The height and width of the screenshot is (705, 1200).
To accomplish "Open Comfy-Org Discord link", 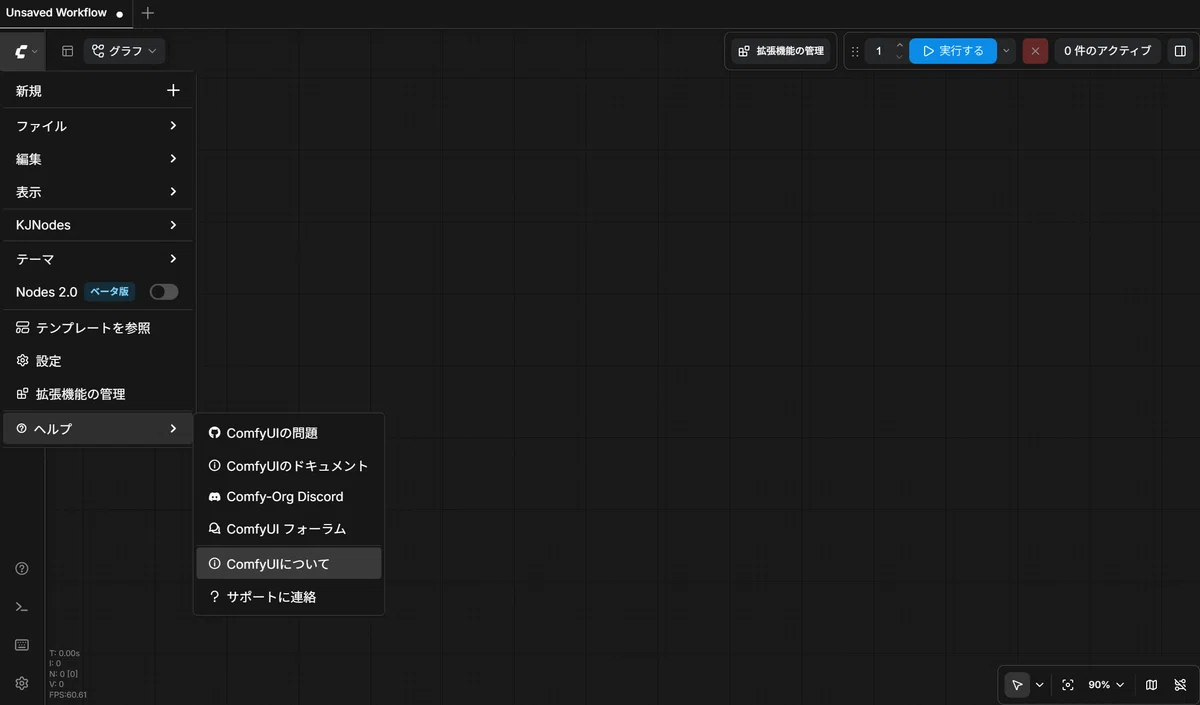I will [x=289, y=497].
